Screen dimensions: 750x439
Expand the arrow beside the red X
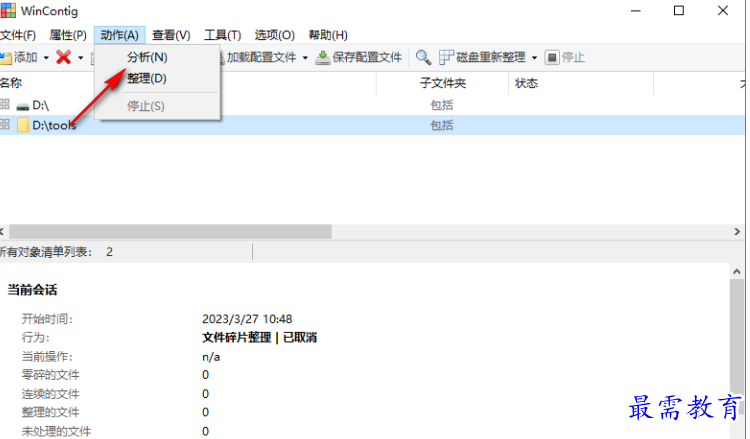[81, 58]
